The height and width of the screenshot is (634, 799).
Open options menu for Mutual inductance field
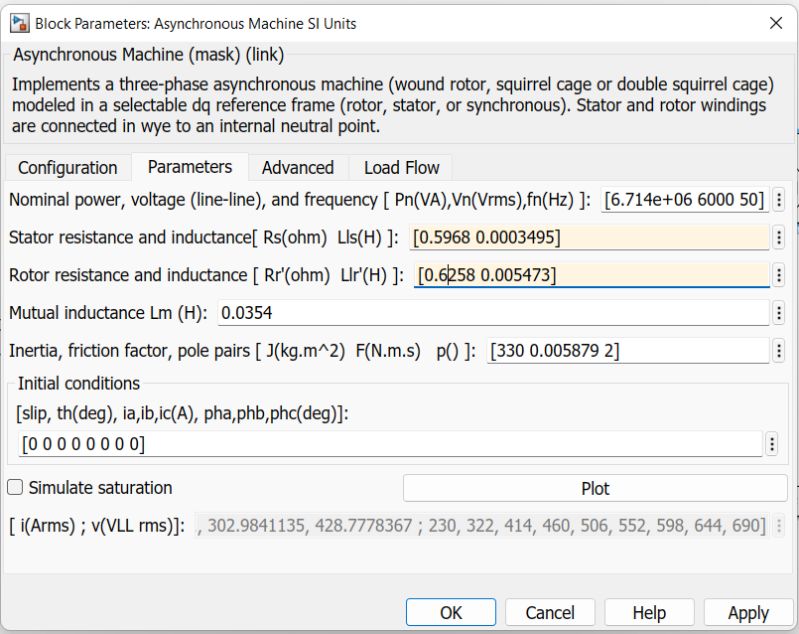pos(779,313)
